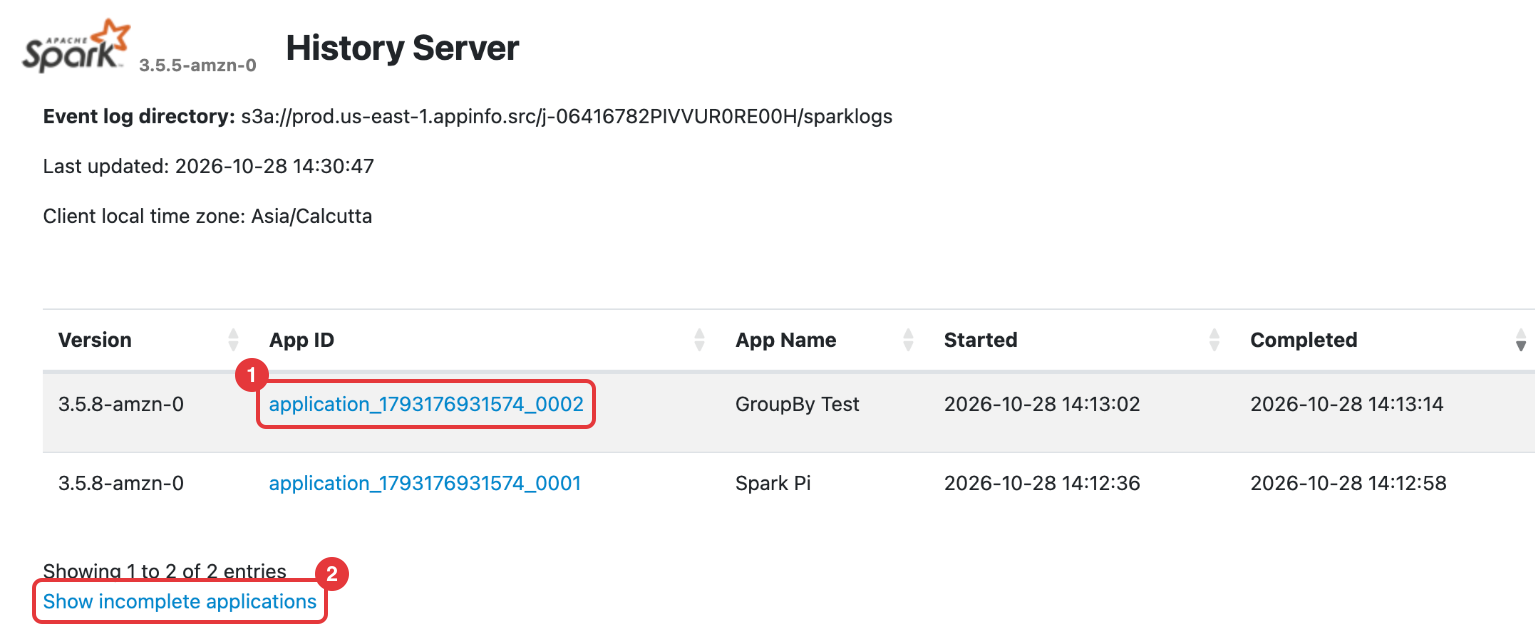Click descending sort arrow beside Completed
The image size is (1535, 634).
(x=1521, y=345)
